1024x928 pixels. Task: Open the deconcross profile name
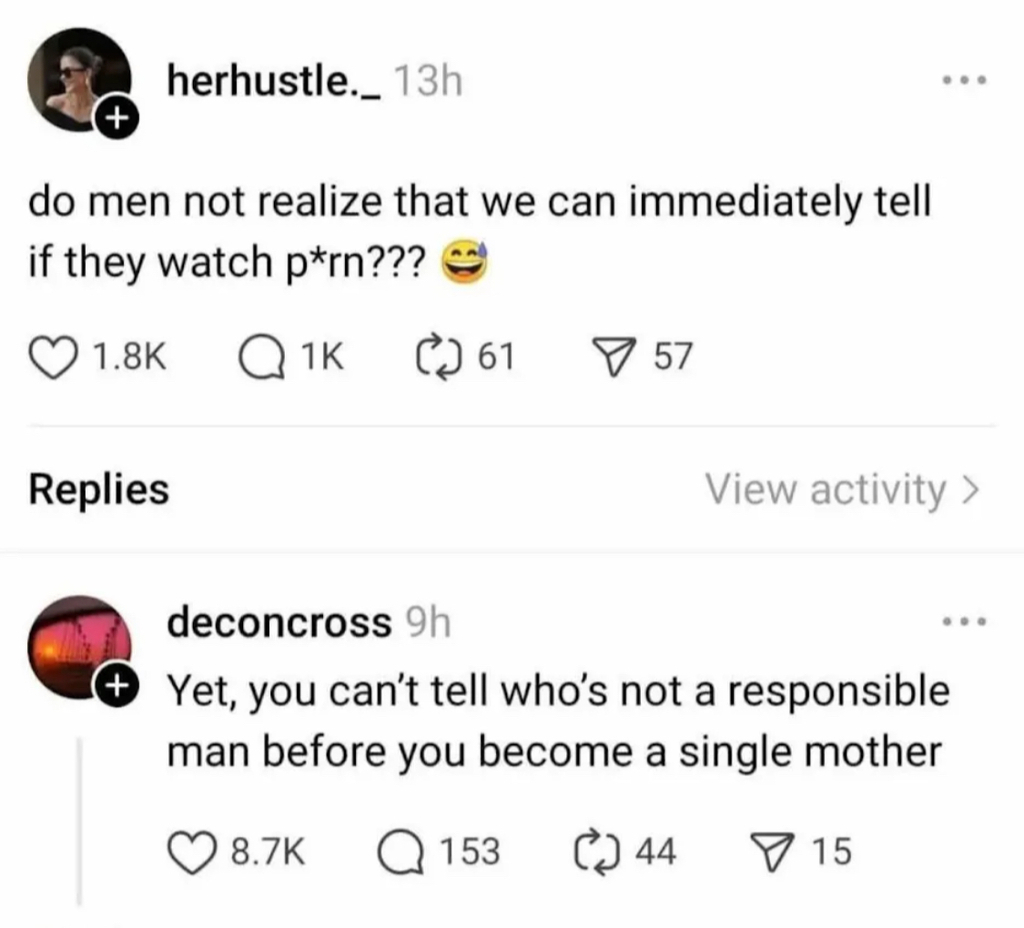click(280, 622)
